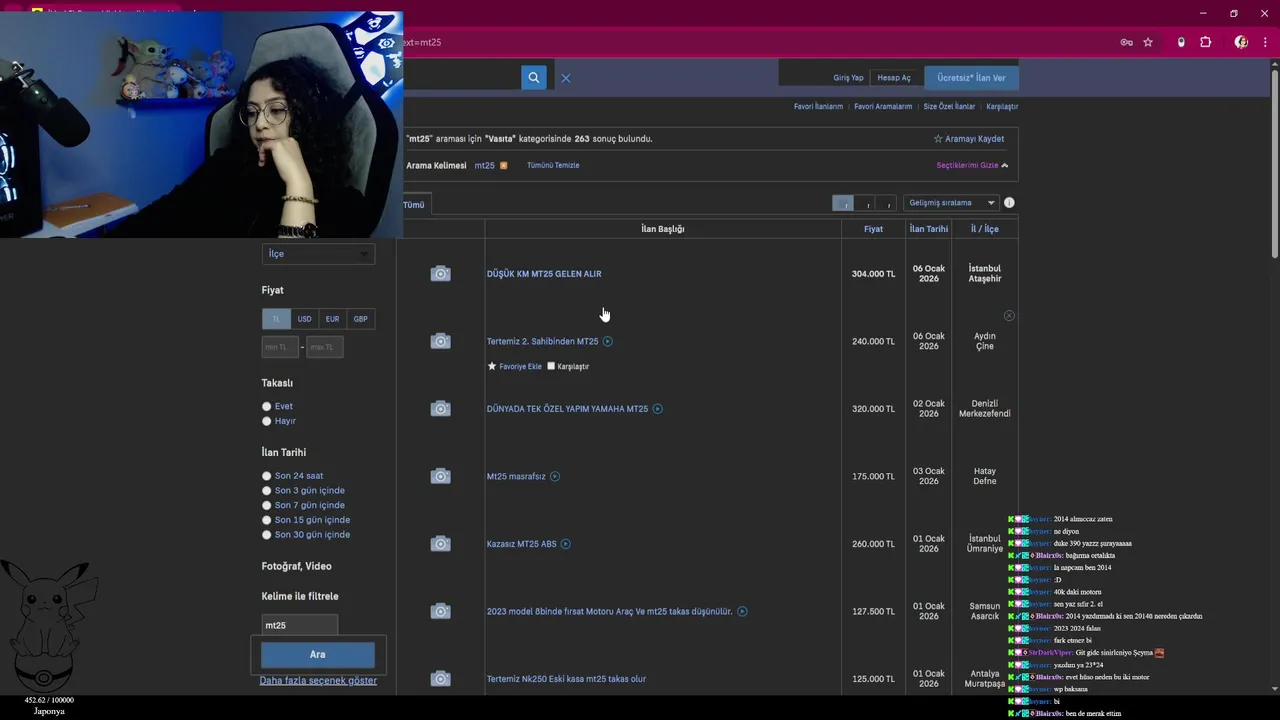Select the first list view mode button
Image resolution: width=1280 pixels, height=720 pixels.
point(843,203)
